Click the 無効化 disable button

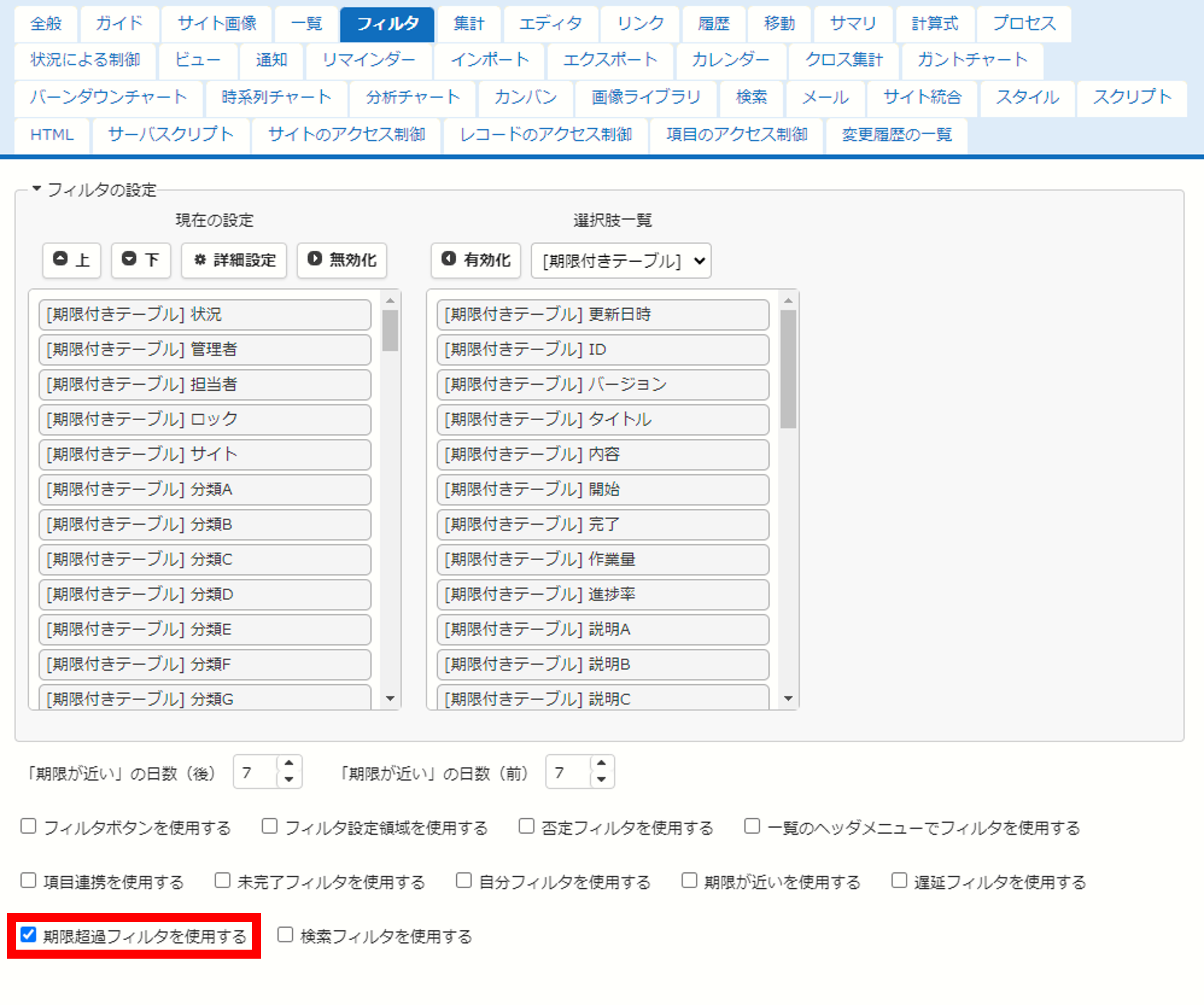[x=342, y=260]
